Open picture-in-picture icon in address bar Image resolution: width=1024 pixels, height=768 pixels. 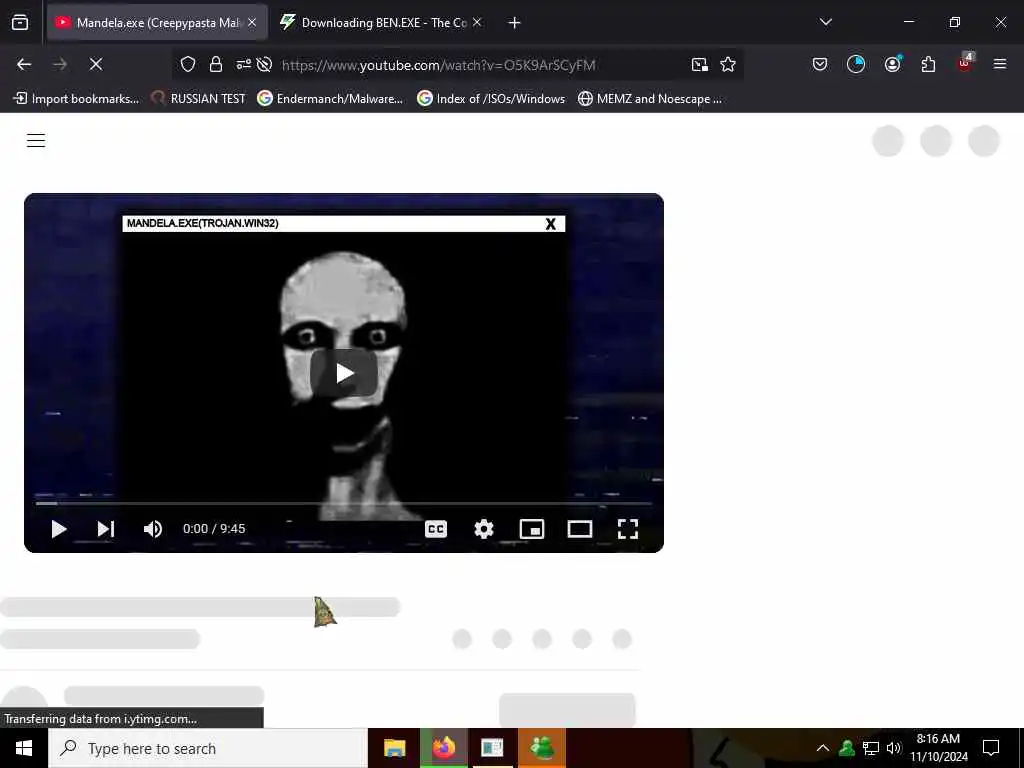point(699,64)
